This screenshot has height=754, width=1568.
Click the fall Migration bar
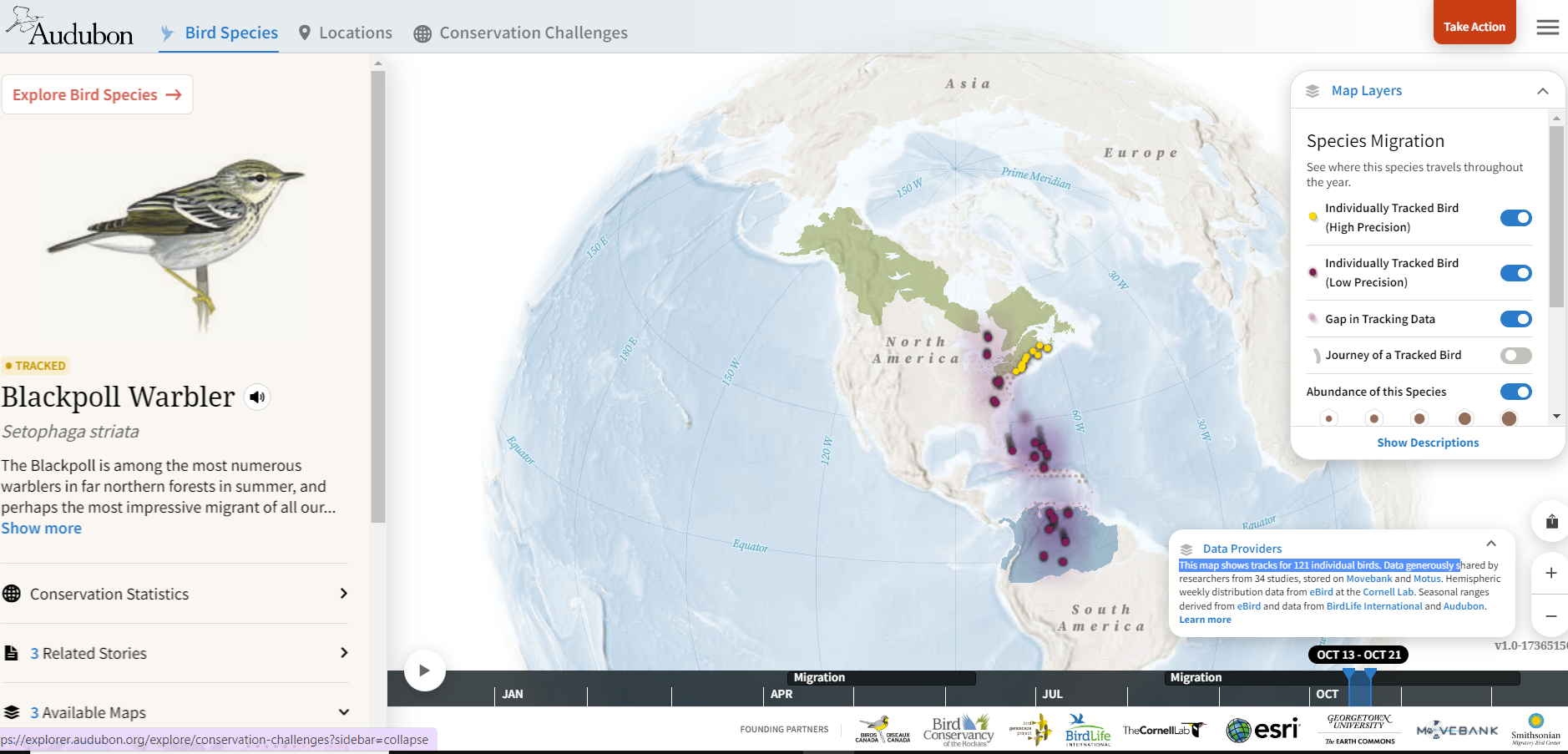(x=1343, y=678)
